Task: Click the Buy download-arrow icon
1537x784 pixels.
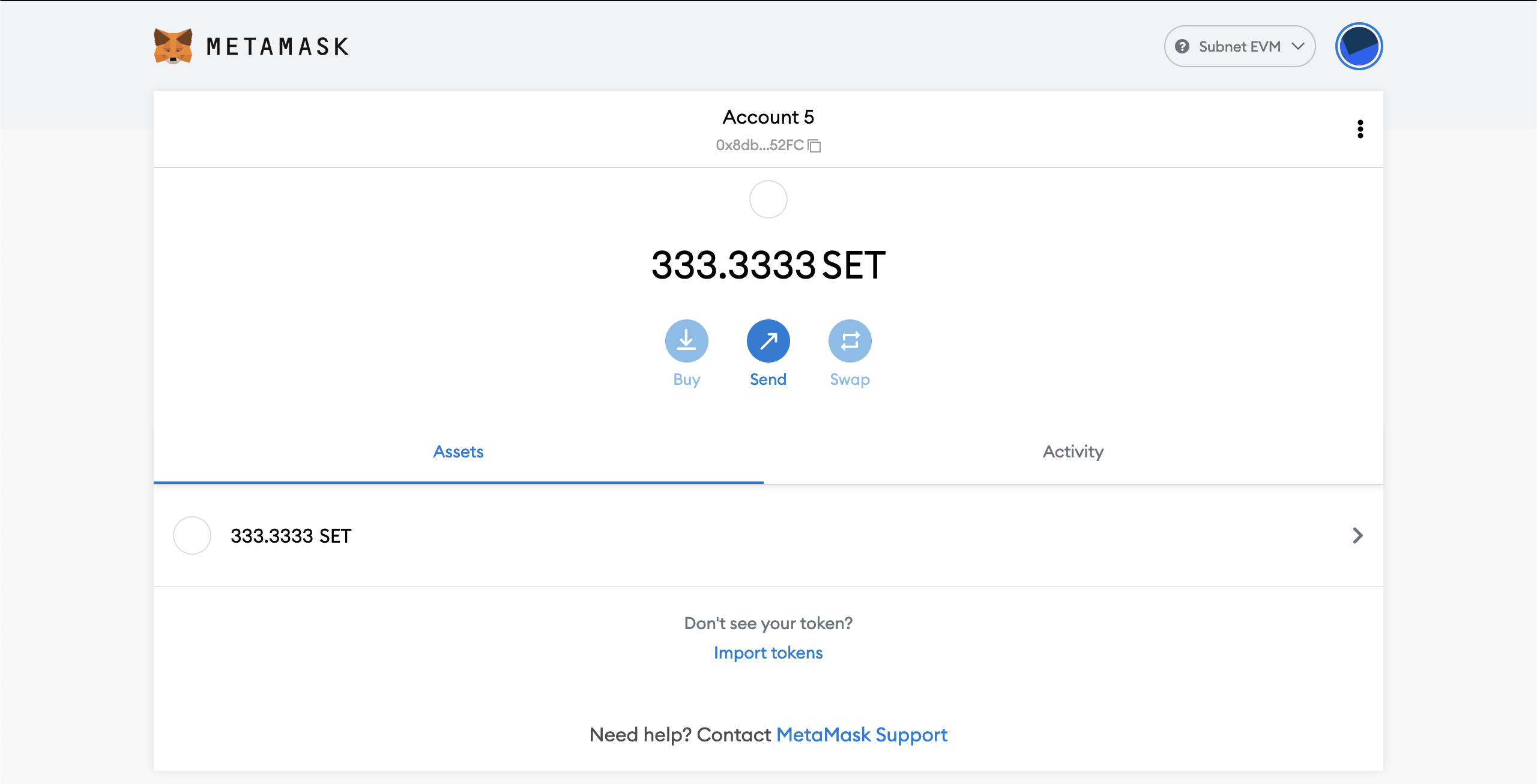Action: pos(686,341)
